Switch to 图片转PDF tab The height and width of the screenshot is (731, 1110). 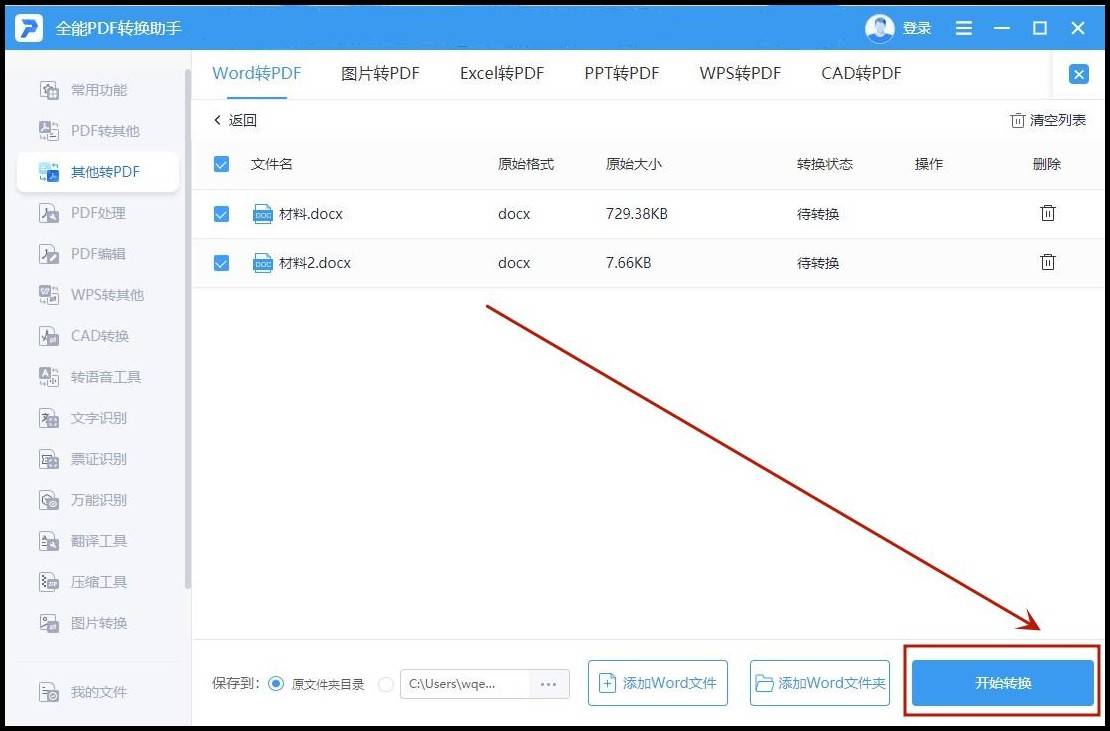380,74
